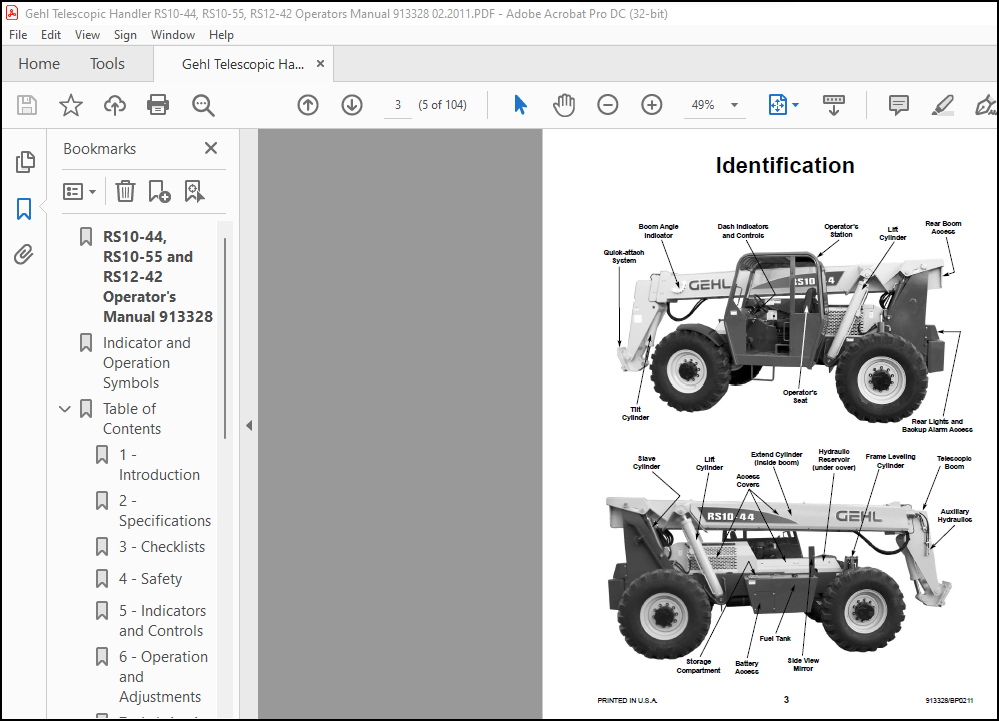
Task: Open the Sign menu
Action: (x=125, y=35)
